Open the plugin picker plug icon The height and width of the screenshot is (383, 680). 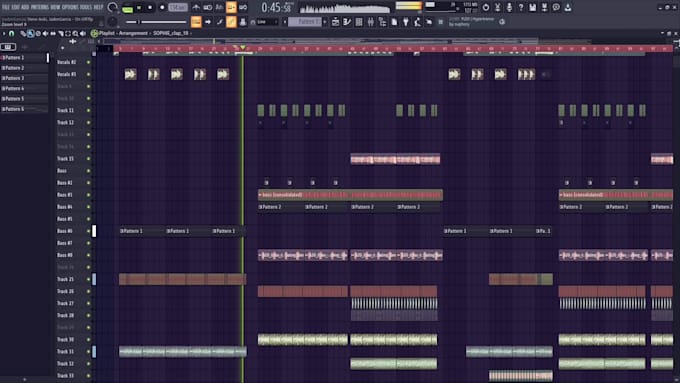pos(405,22)
